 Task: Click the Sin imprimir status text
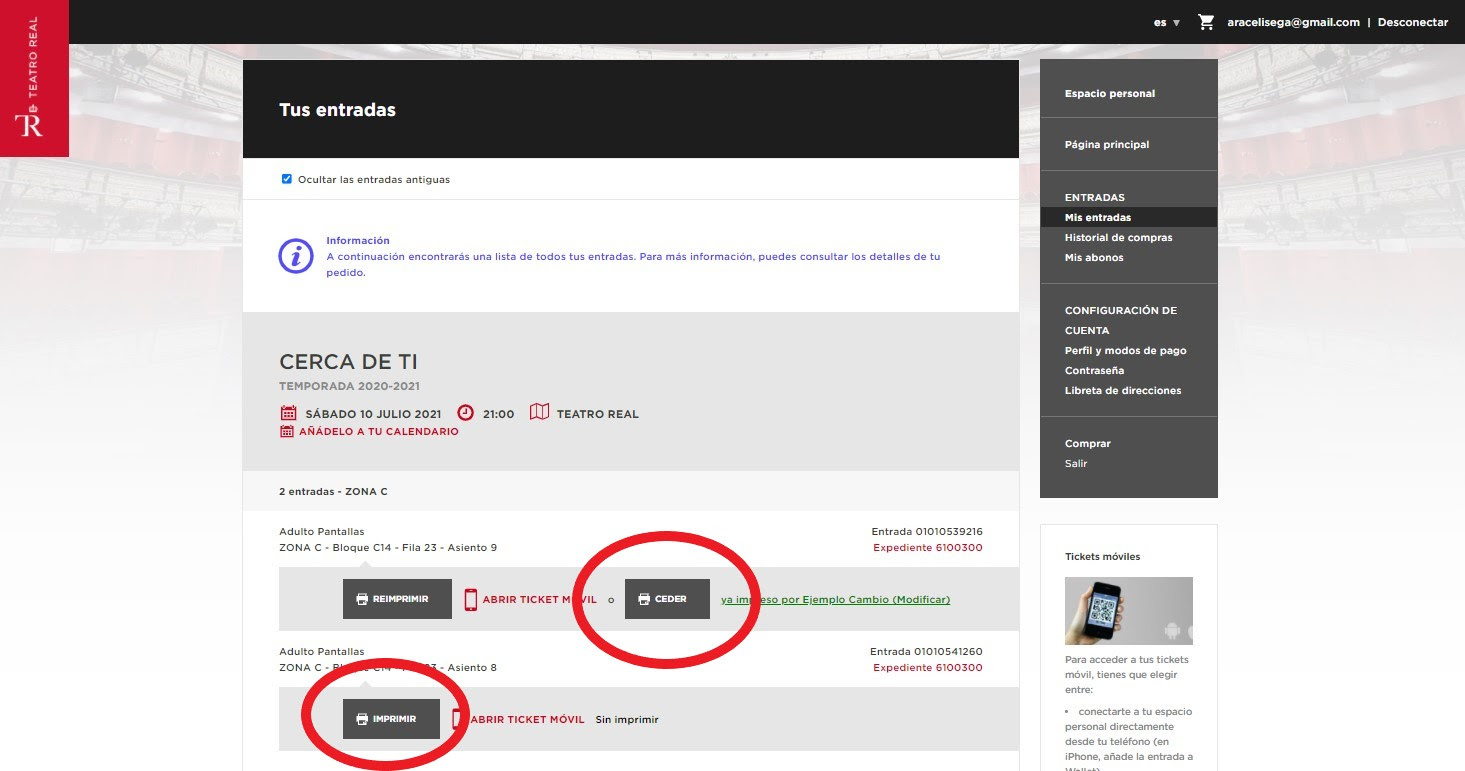pyautogui.click(x=627, y=719)
